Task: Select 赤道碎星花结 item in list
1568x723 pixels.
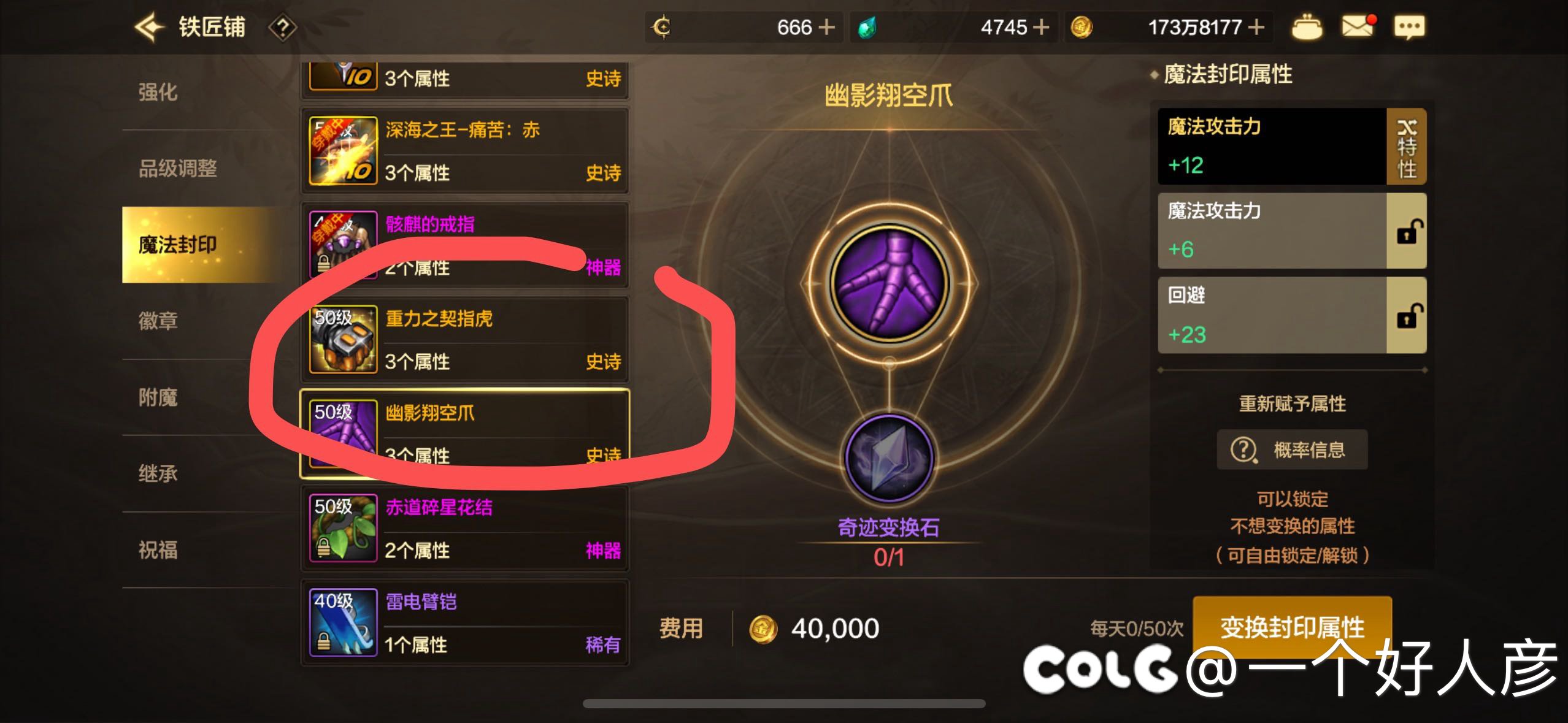Action: (x=465, y=529)
